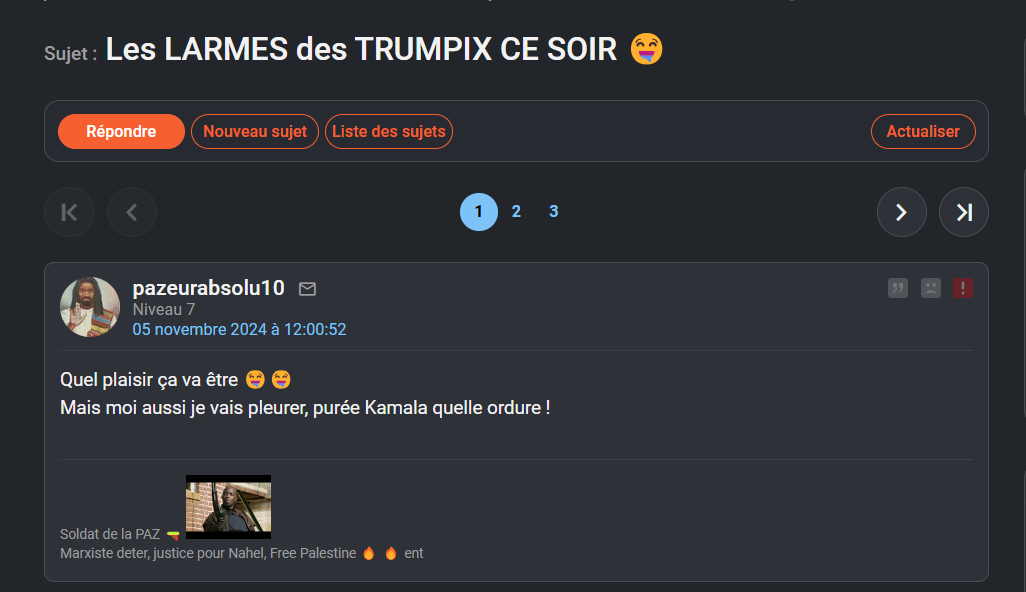Open page 2 of the topic
Viewport: 1026px width, 592px height.
coord(516,211)
